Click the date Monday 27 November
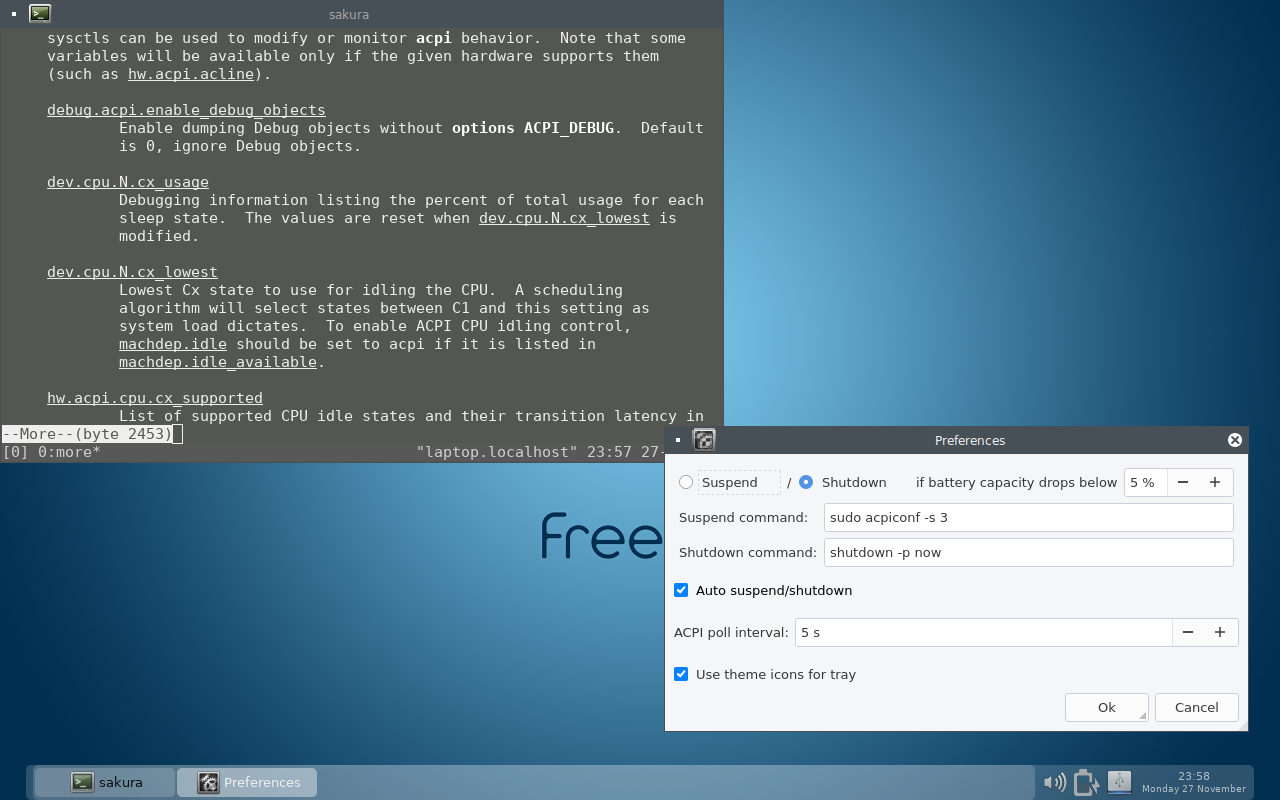Screen dimensions: 1280x800 pyautogui.click(x=1194, y=789)
